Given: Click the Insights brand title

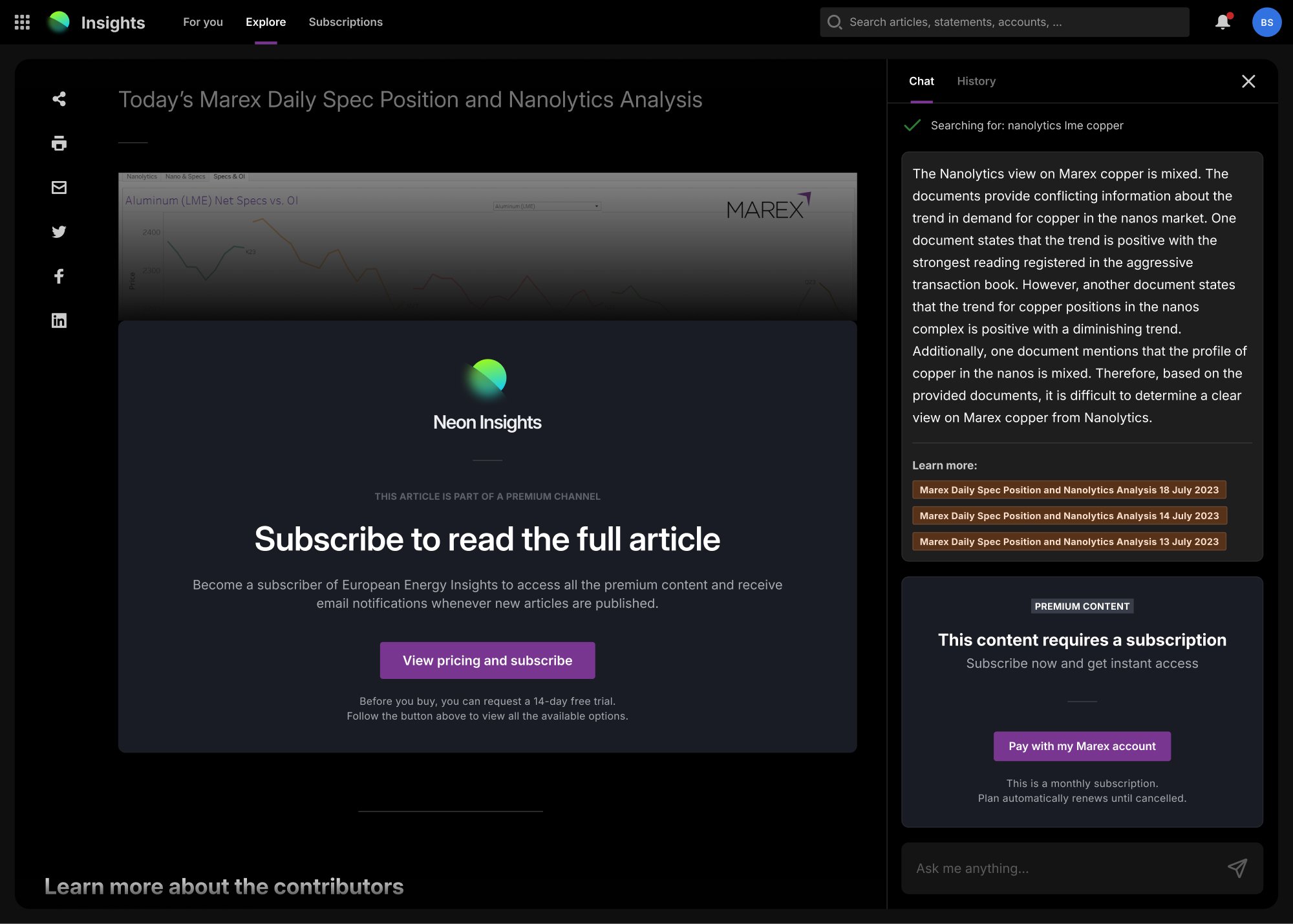Looking at the screenshot, I should point(113,23).
